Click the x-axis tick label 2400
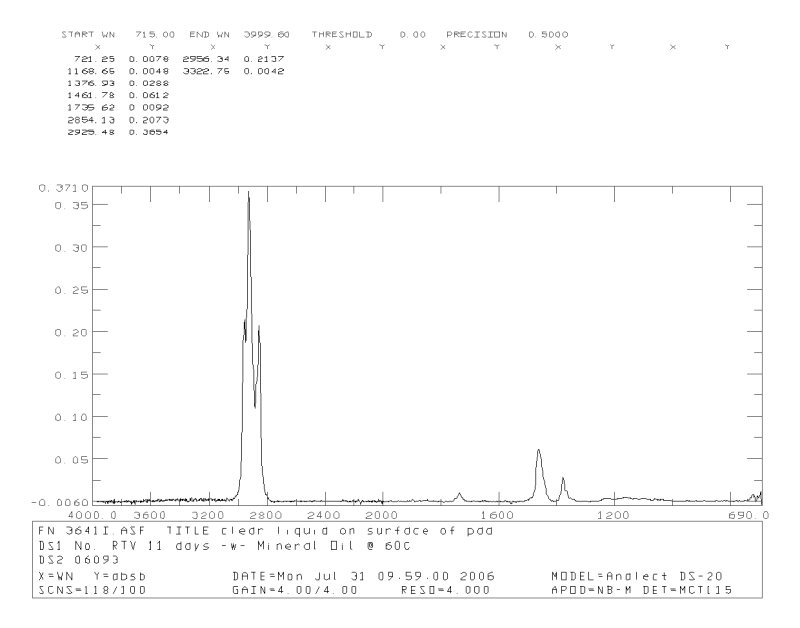The height and width of the screenshot is (628, 800). pyautogui.click(x=323, y=515)
